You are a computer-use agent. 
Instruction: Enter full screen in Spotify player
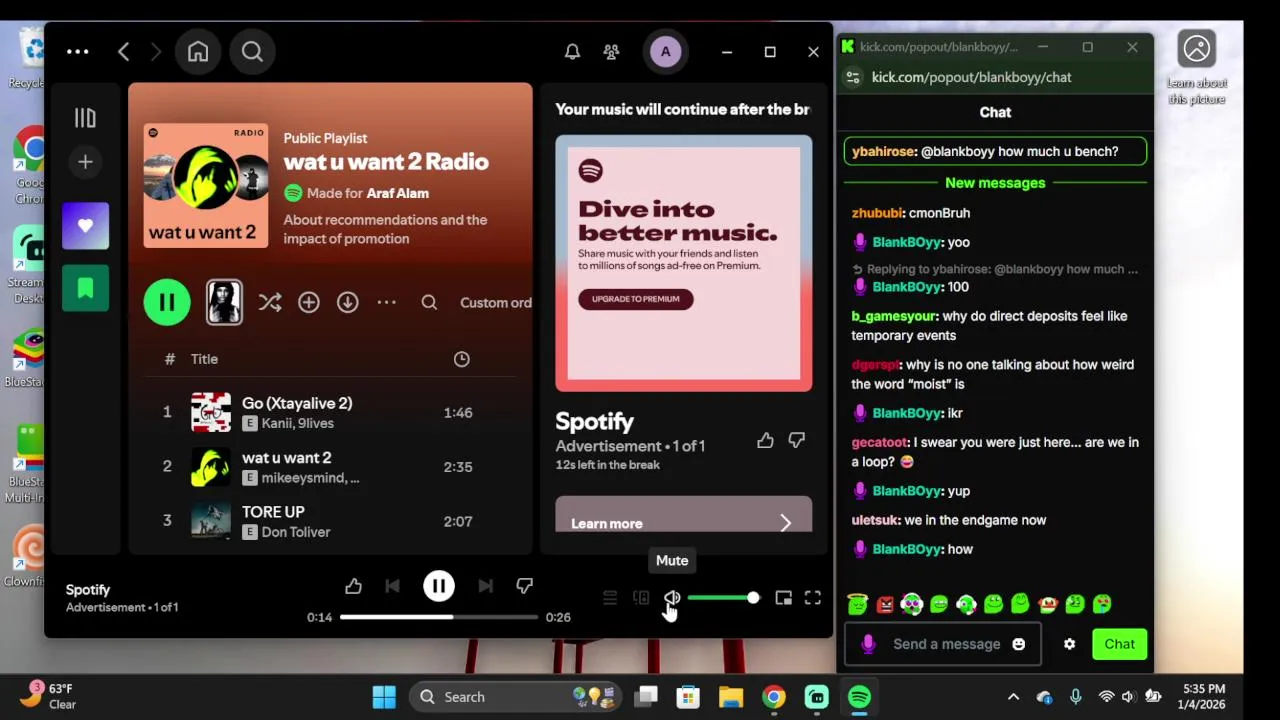tap(813, 598)
